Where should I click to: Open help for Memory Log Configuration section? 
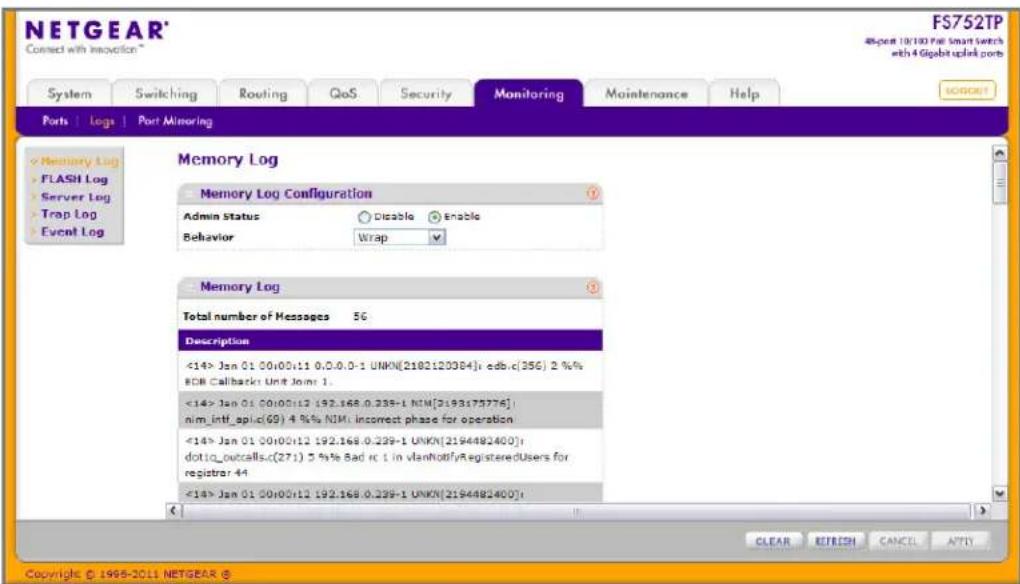coord(593,193)
